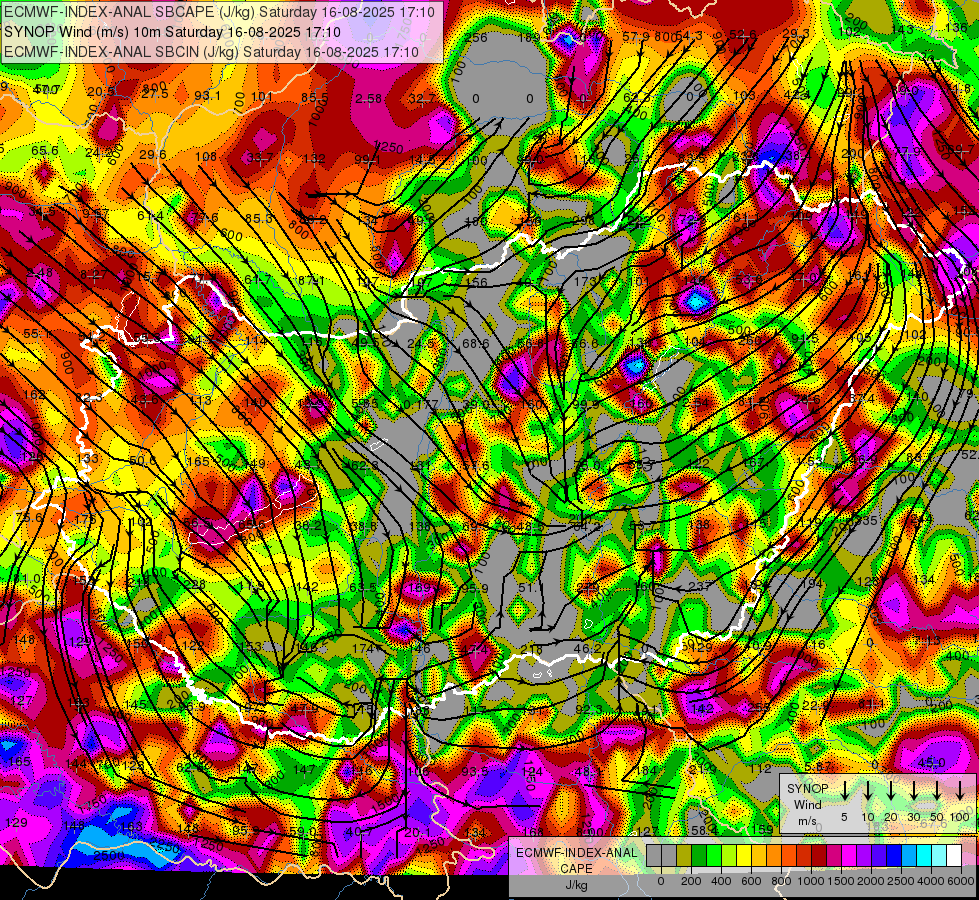Click the '29.6' value on the map
This screenshot has width=979, height=900.
tap(153, 154)
